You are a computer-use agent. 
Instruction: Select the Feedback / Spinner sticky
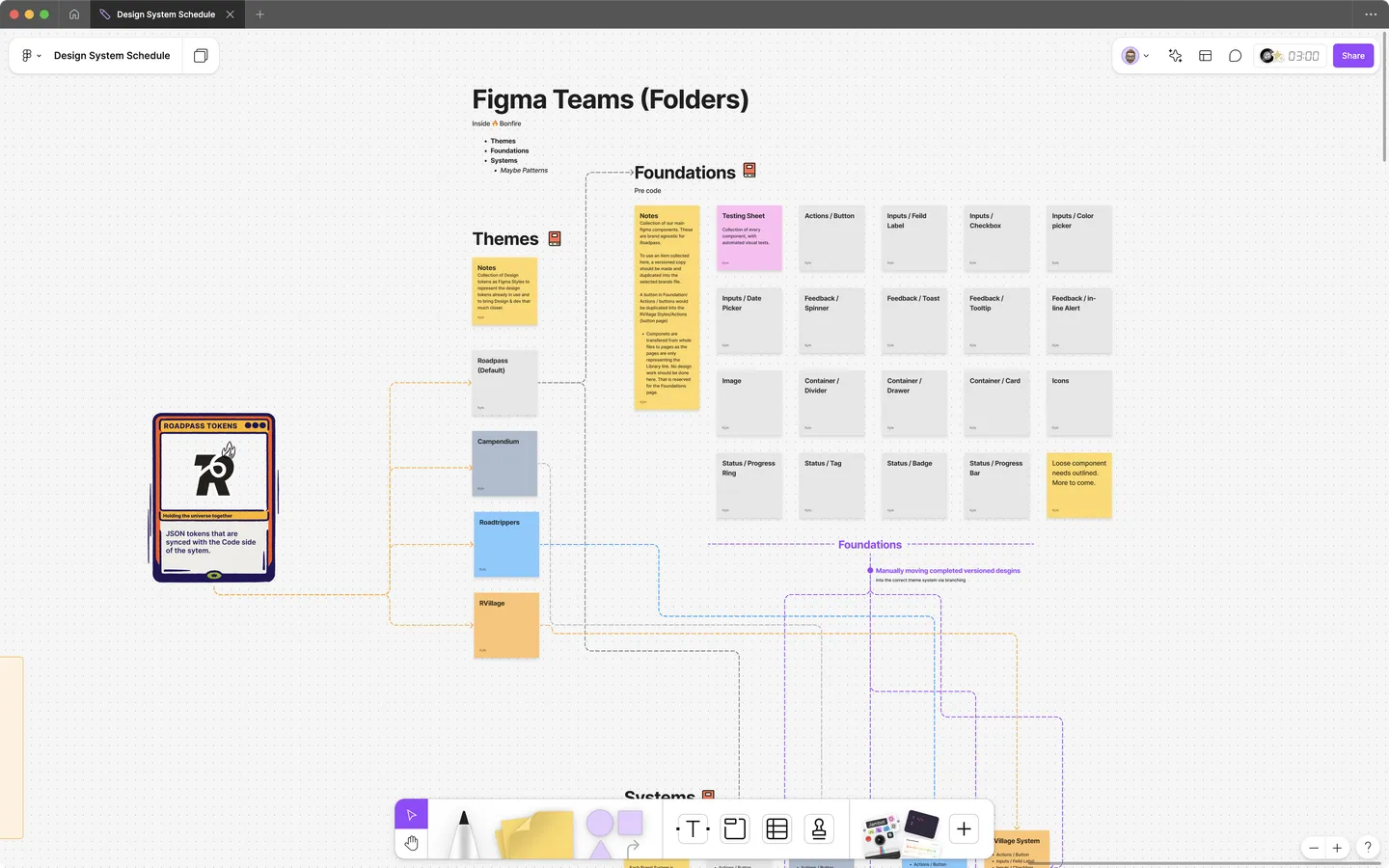click(x=831, y=321)
